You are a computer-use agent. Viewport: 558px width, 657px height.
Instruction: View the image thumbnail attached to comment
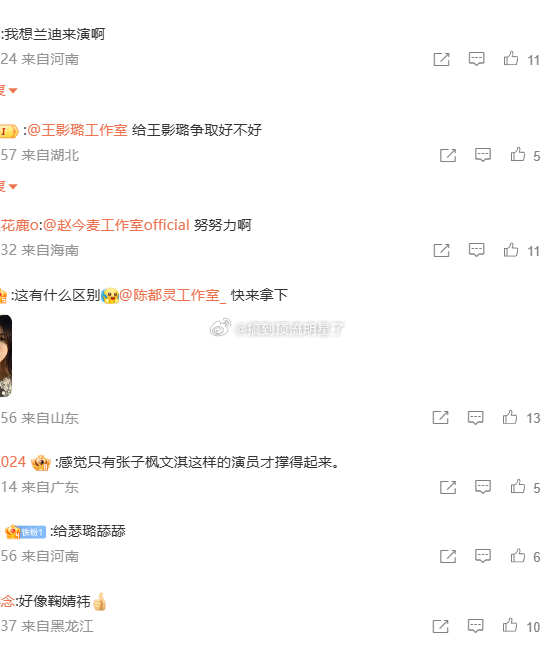click(5, 356)
